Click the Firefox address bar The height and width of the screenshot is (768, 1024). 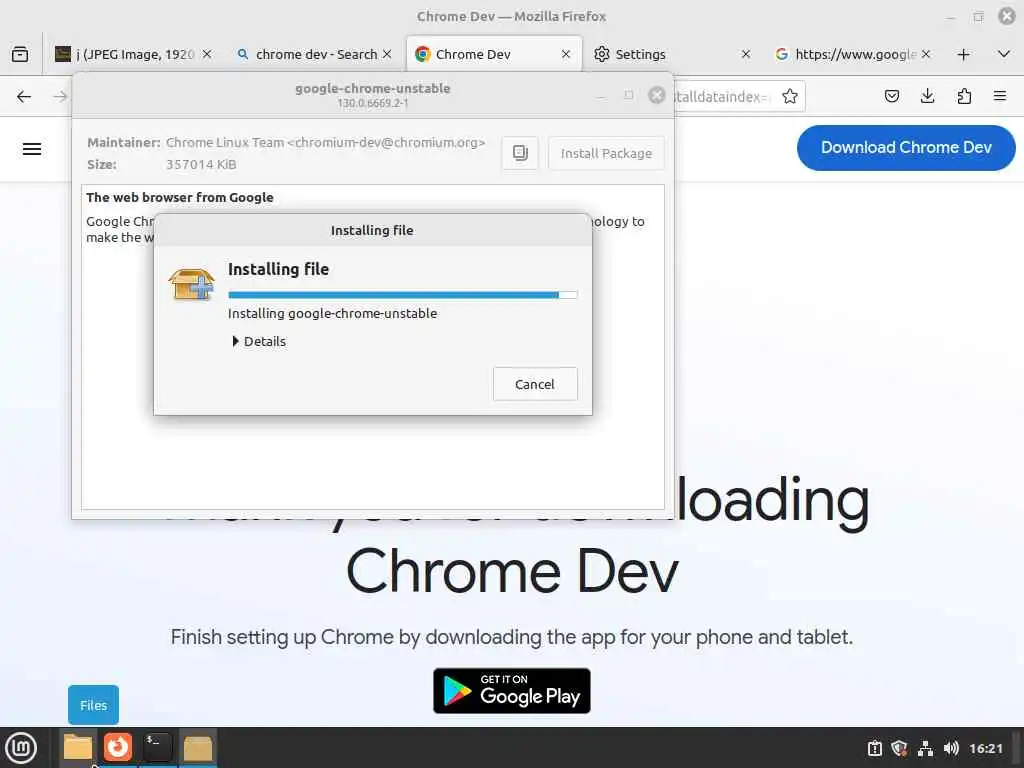[x=722, y=97]
